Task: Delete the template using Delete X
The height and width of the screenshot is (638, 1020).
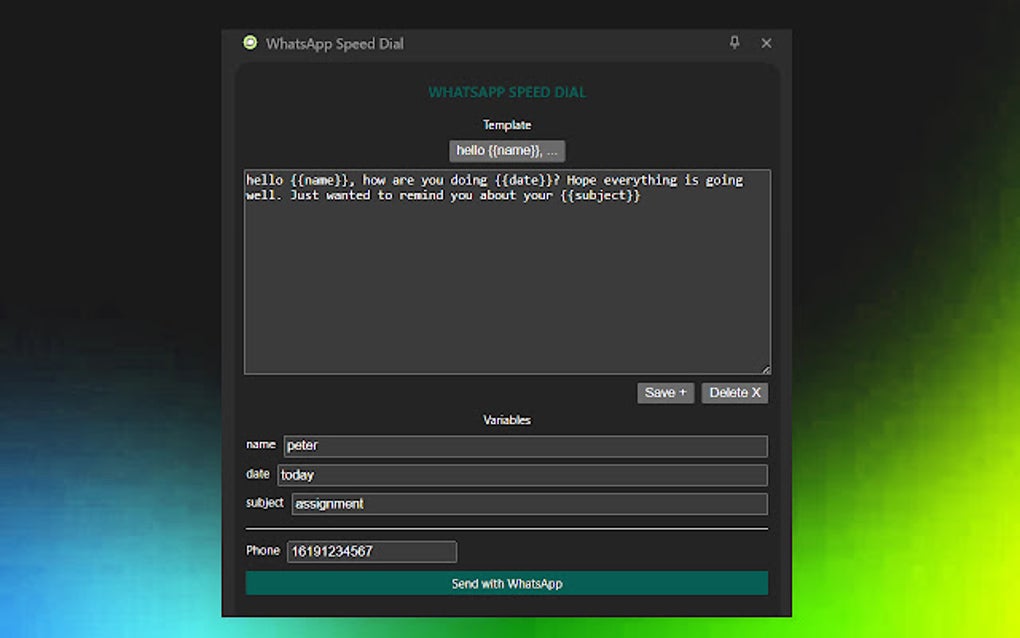Action: tap(735, 392)
